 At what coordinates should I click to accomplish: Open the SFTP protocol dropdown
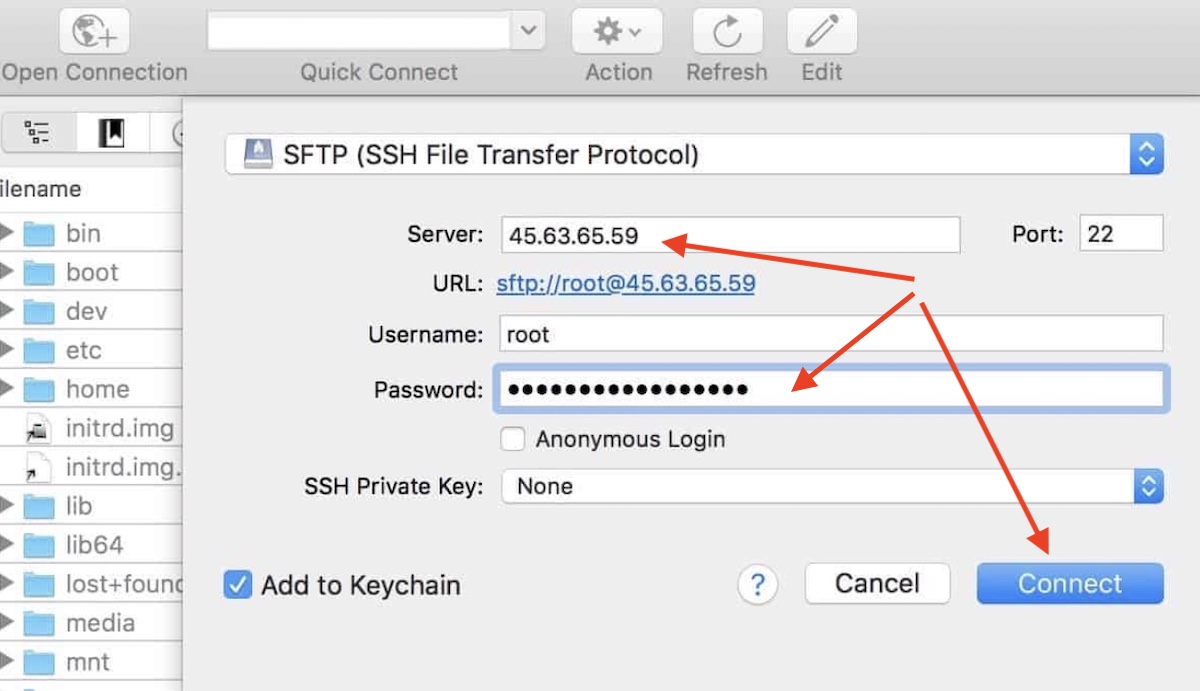click(x=1146, y=155)
